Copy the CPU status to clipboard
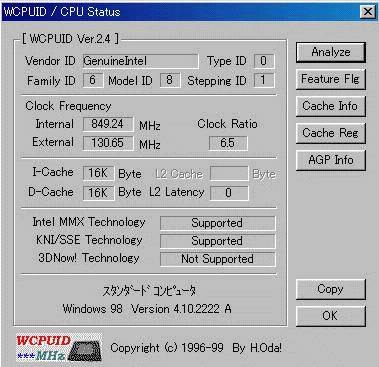This screenshot has width=379, height=367. click(x=331, y=289)
